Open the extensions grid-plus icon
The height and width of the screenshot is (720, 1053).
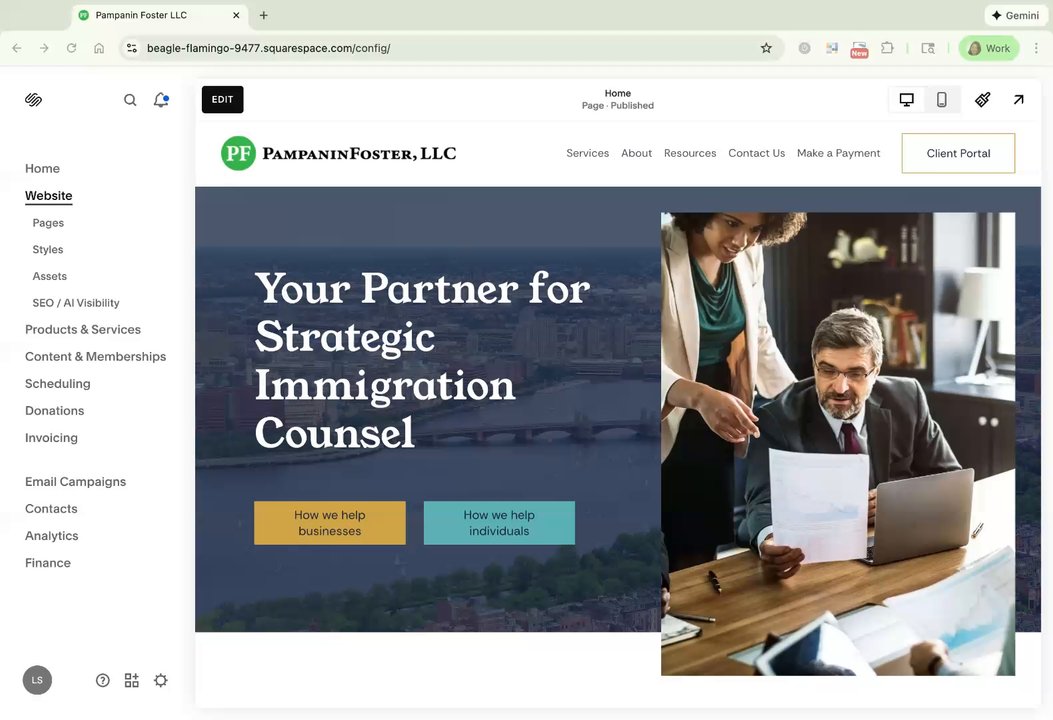point(132,680)
